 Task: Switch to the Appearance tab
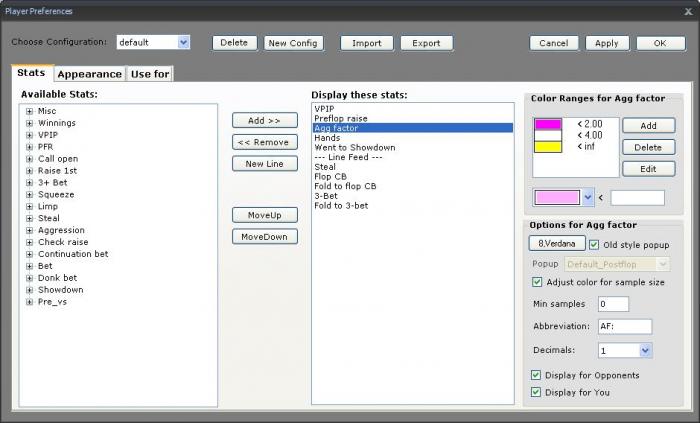(90, 74)
